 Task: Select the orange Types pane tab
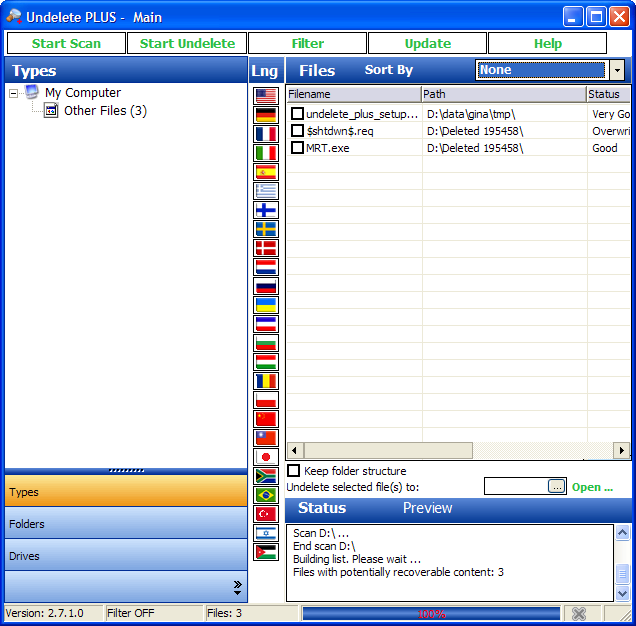126,491
